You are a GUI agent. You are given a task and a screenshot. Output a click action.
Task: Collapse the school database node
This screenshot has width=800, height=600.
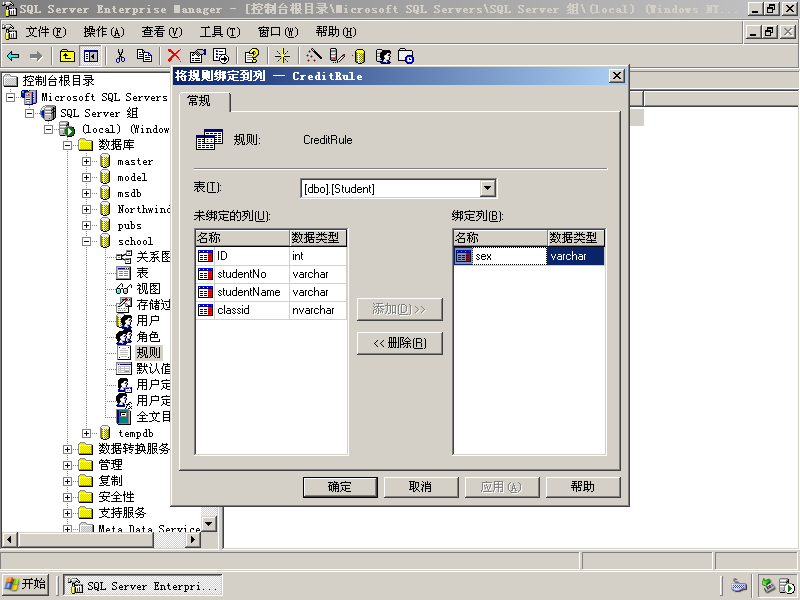click(87, 241)
